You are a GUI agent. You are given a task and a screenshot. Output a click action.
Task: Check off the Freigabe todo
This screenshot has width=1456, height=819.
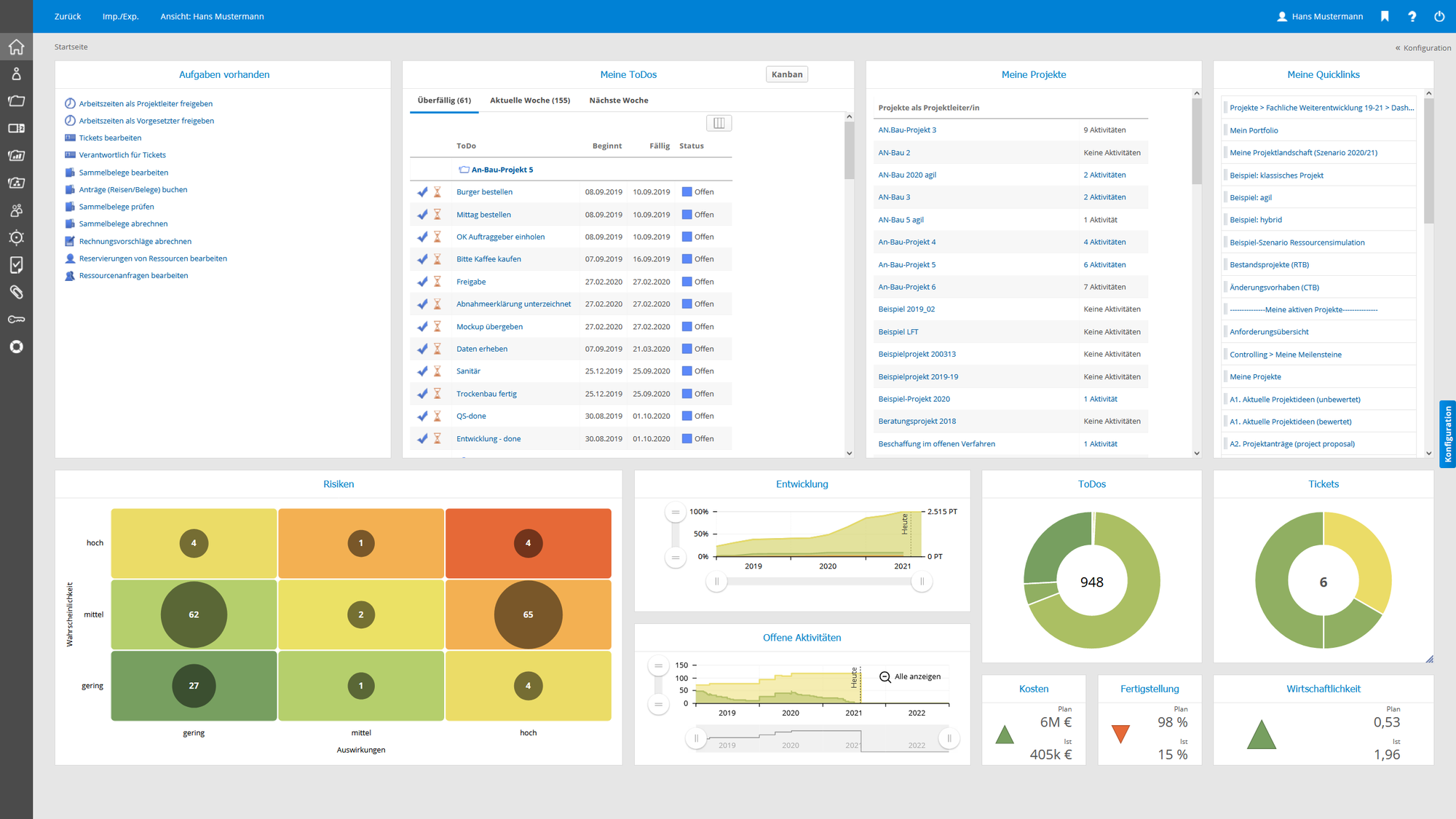pos(422,282)
